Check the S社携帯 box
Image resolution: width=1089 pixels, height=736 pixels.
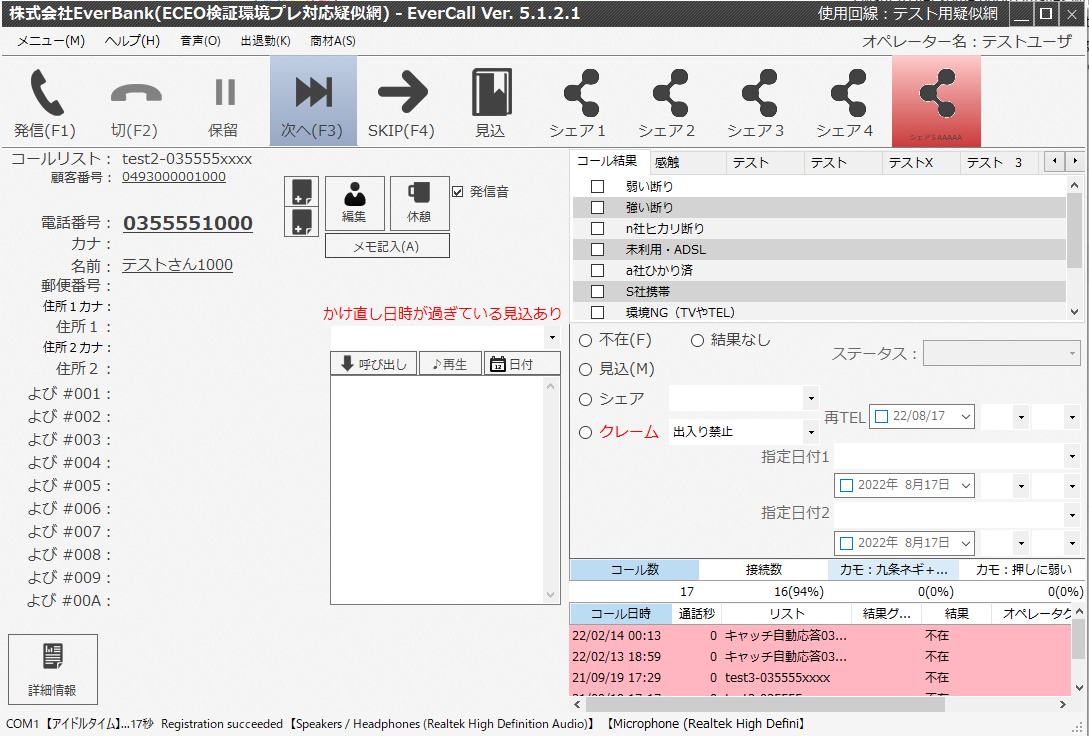(x=597, y=292)
